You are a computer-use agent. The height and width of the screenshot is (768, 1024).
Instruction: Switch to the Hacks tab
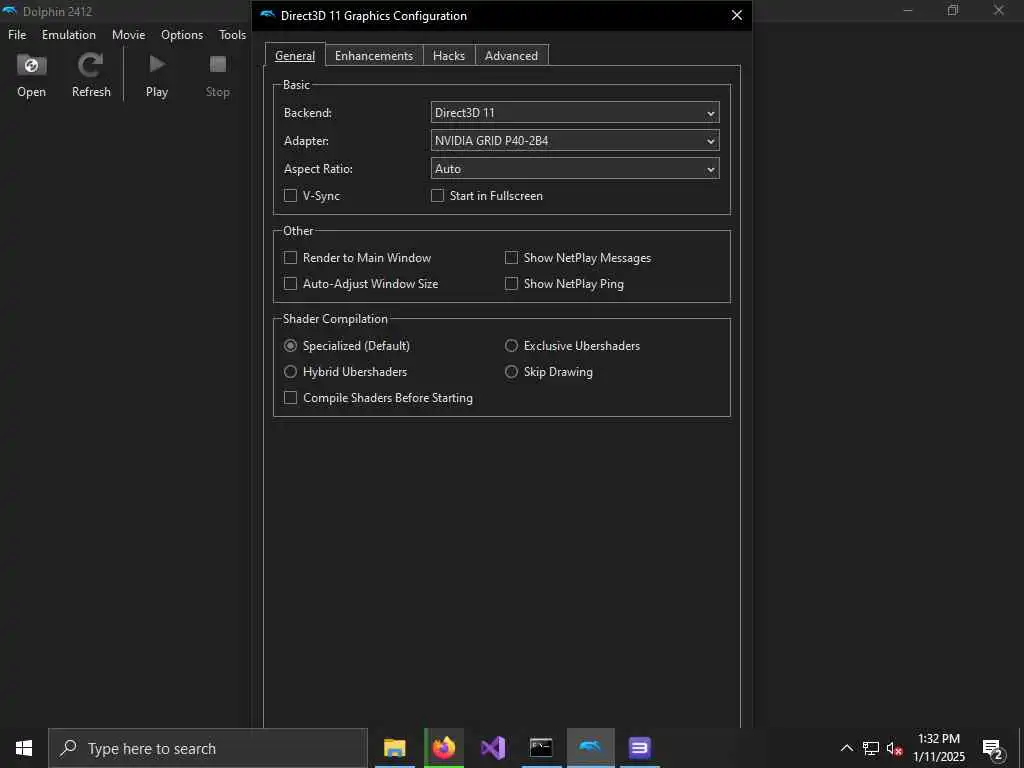(x=449, y=56)
